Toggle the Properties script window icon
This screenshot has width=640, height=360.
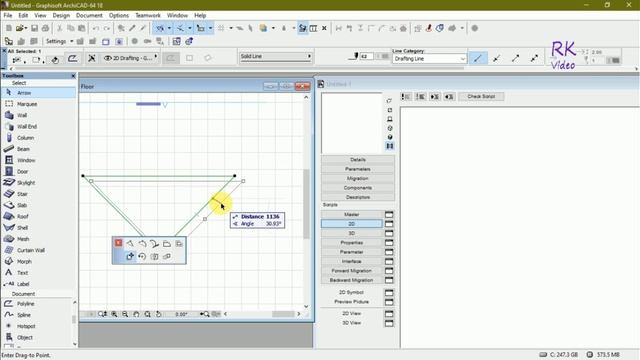(389, 242)
